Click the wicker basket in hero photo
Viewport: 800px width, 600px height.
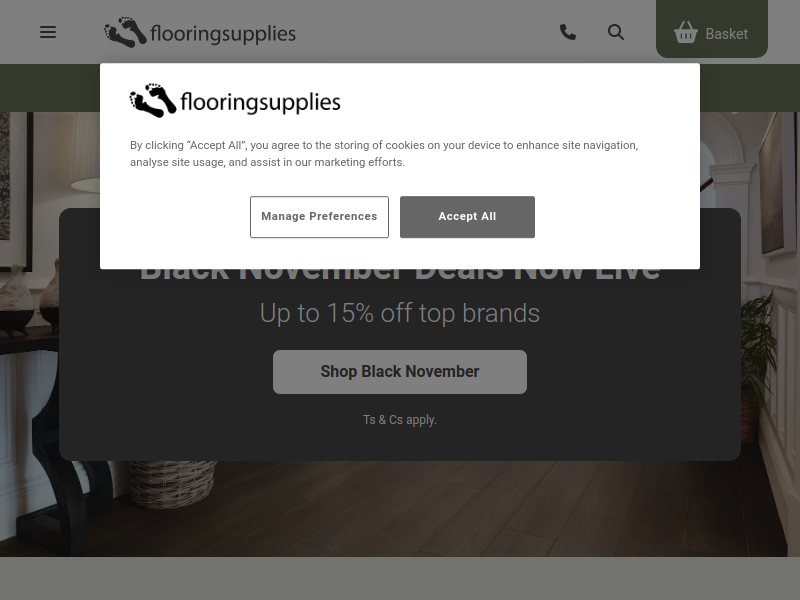point(171,483)
